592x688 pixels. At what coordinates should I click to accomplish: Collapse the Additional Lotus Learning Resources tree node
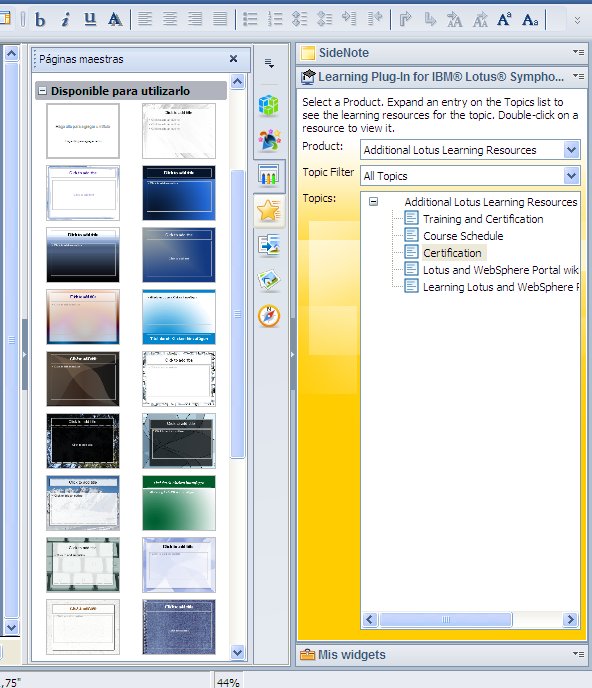[x=373, y=202]
